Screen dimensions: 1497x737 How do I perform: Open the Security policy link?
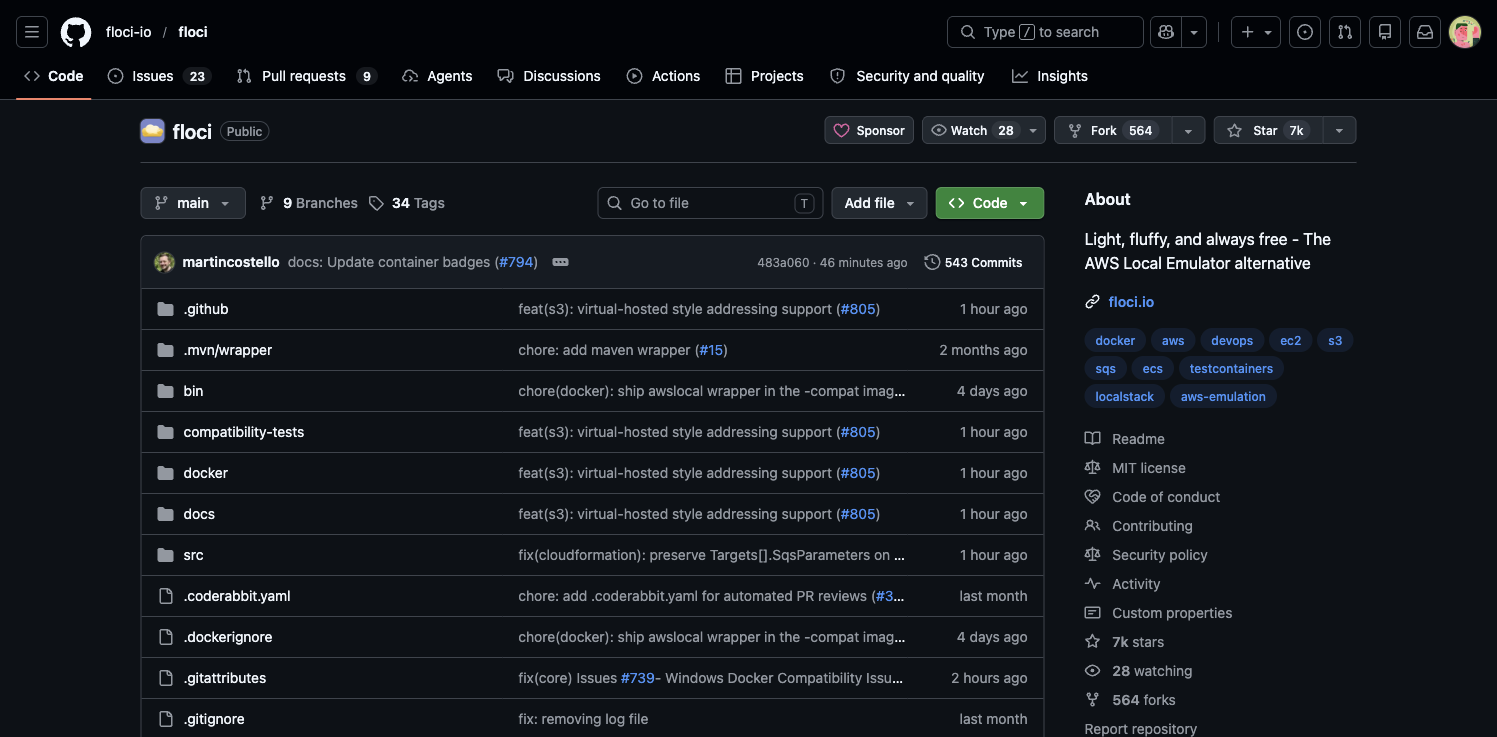1160,555
